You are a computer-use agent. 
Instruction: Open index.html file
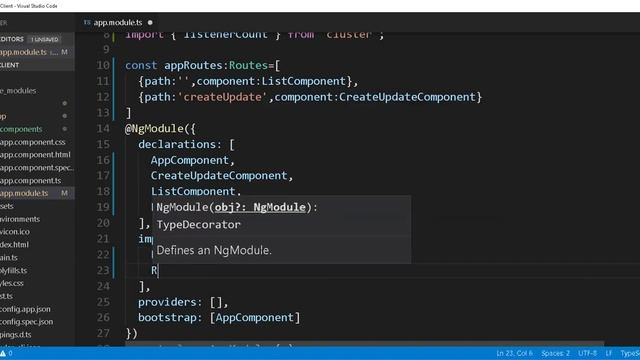tap(14, 244)
